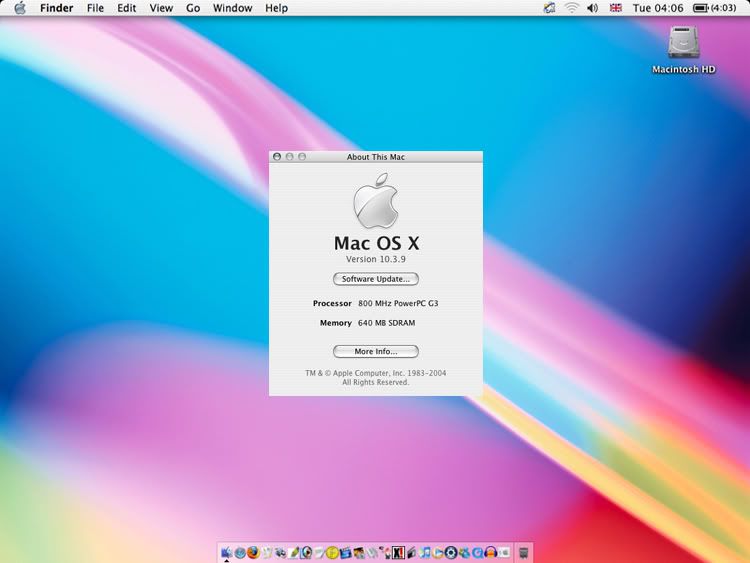Viewport: 750px width, 563px height.
Task: Open the photo stack icon in Dock
Action: point(359,553)
